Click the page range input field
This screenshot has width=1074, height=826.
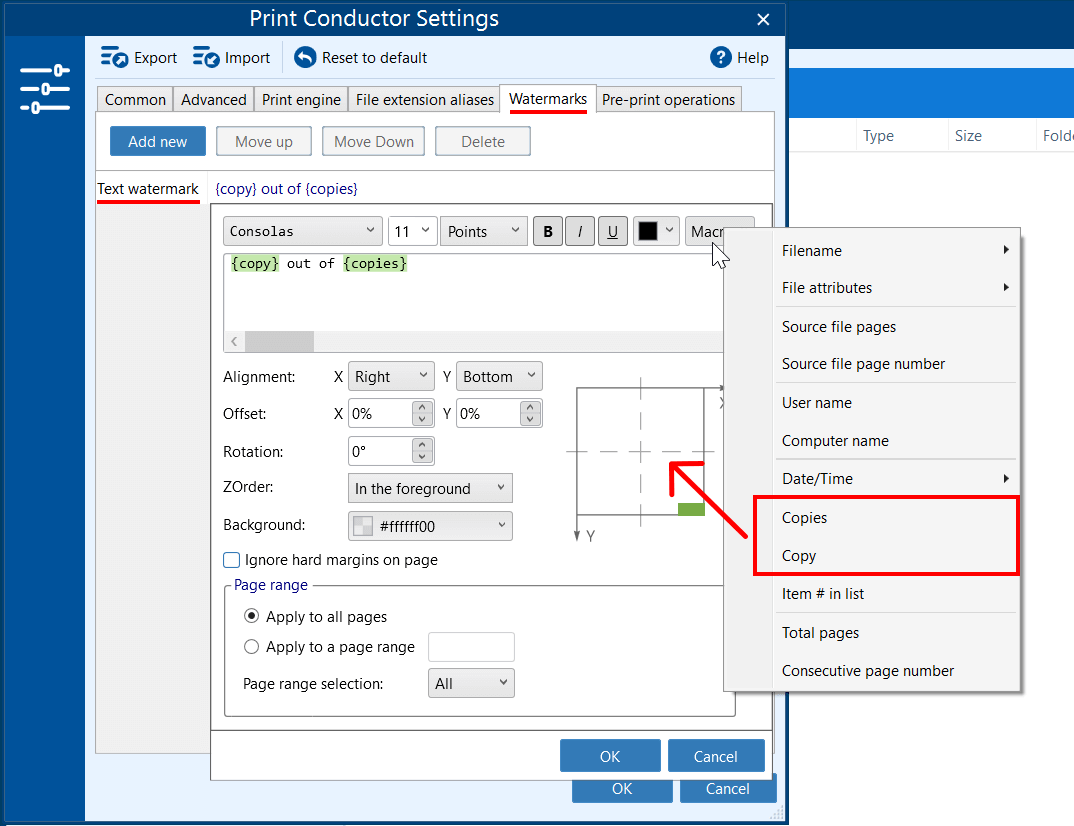click(x=471, y=647)
